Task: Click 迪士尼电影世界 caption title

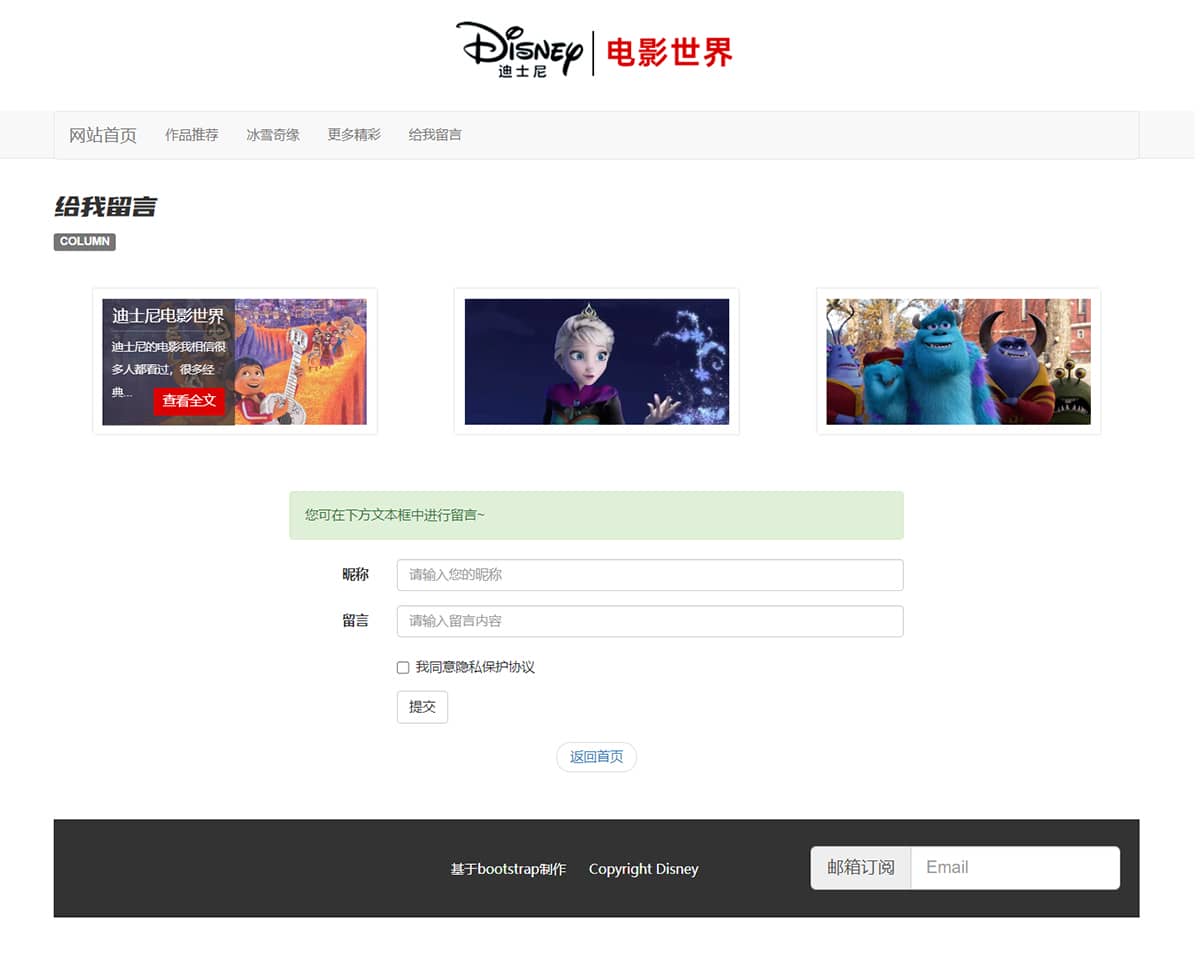Action: pyautogui.click(x=168, y=316)
